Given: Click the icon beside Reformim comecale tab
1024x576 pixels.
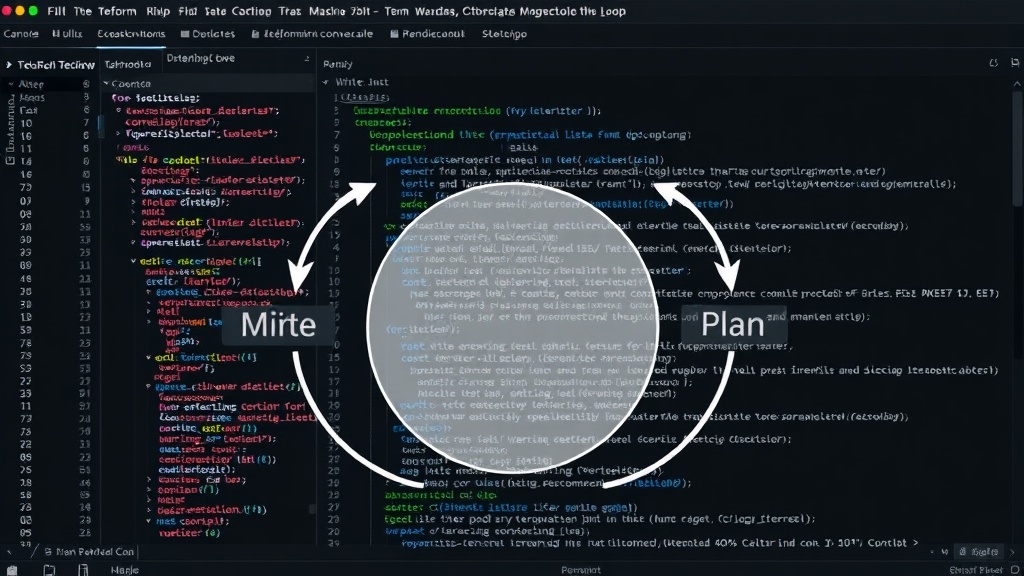Looking at the screenshot, I should point(255,34).
